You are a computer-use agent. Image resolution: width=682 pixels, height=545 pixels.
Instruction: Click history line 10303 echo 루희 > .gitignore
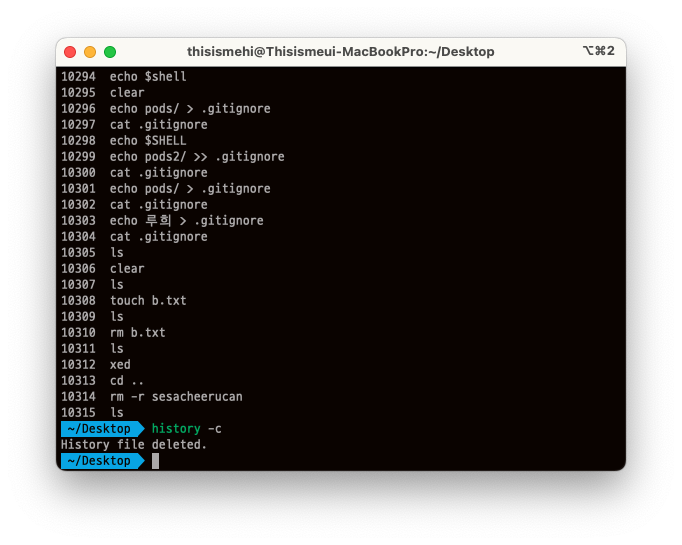point(162,221)
